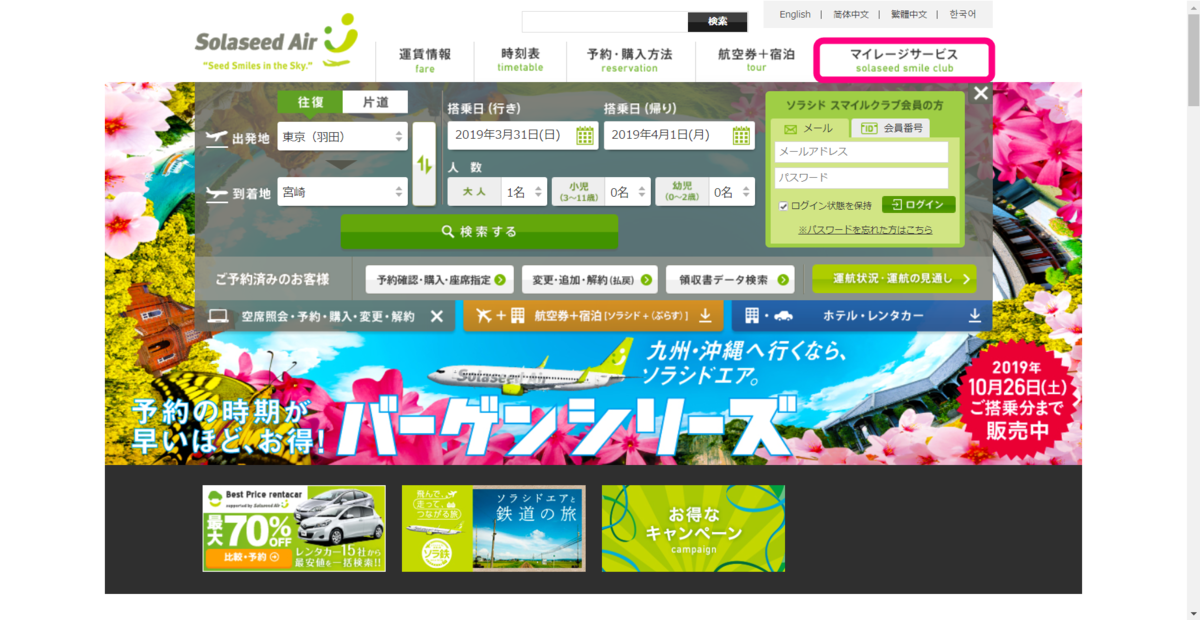Open the 出発地 departure dropdown
The image size is (1200, 620).
(342, 137)
